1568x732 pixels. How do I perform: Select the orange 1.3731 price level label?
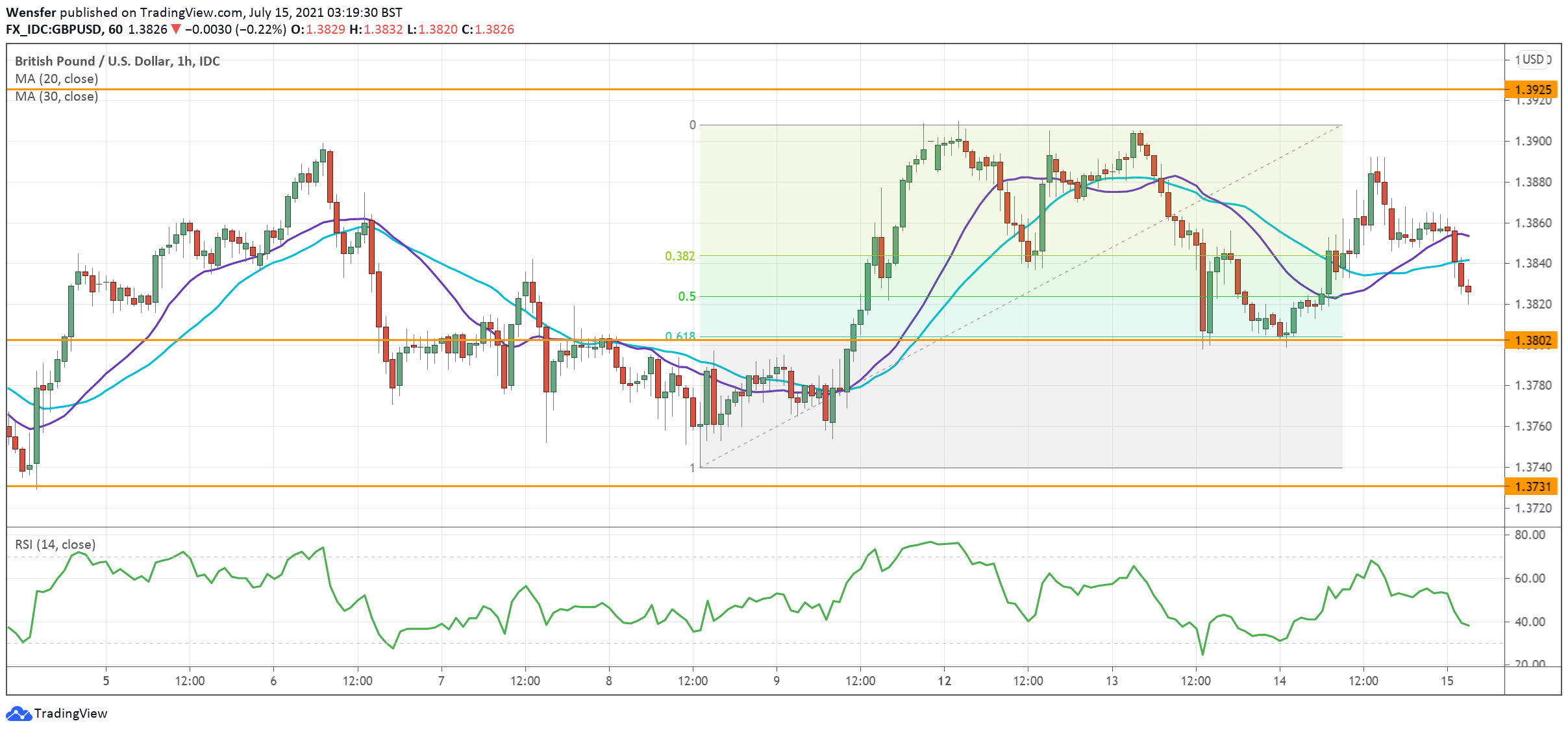pos(1532,486)
